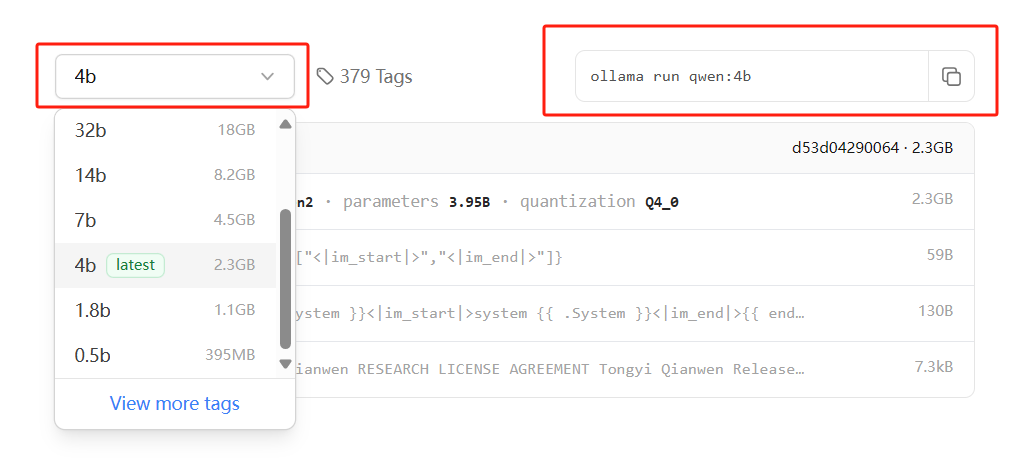1029x476 pixels.
Task: Select the 14b tag option
Action: (x=165, y=175)
